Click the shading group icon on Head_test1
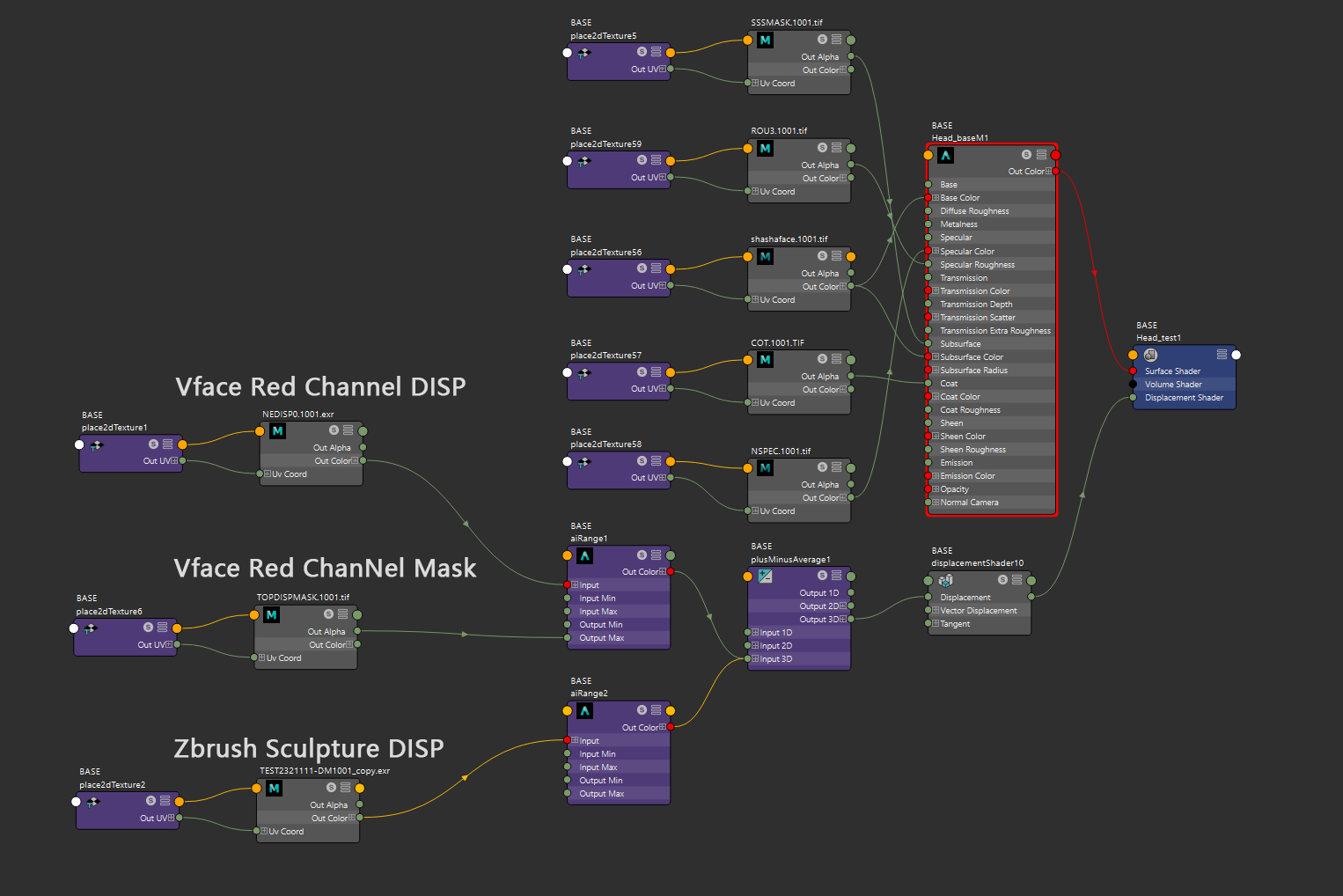This screenshot has height=896, width=1343. click(1150, 355)
